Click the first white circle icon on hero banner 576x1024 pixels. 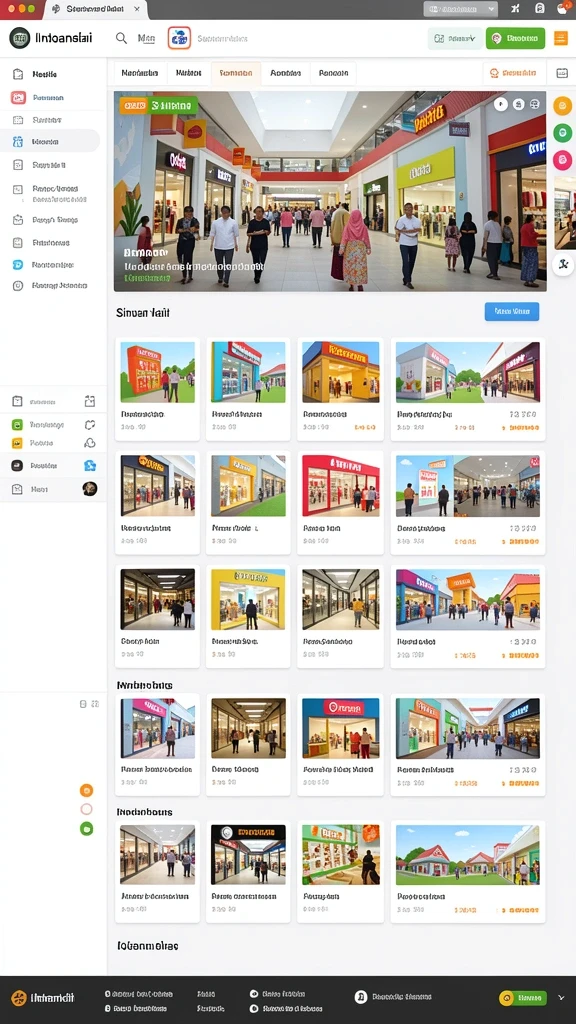click(x=501, y=104)
